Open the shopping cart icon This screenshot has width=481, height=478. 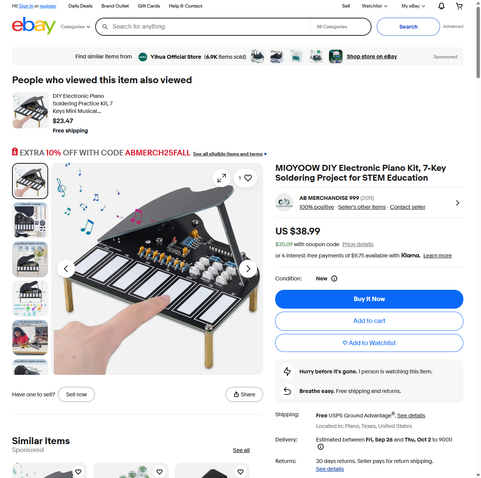[459, 6]
